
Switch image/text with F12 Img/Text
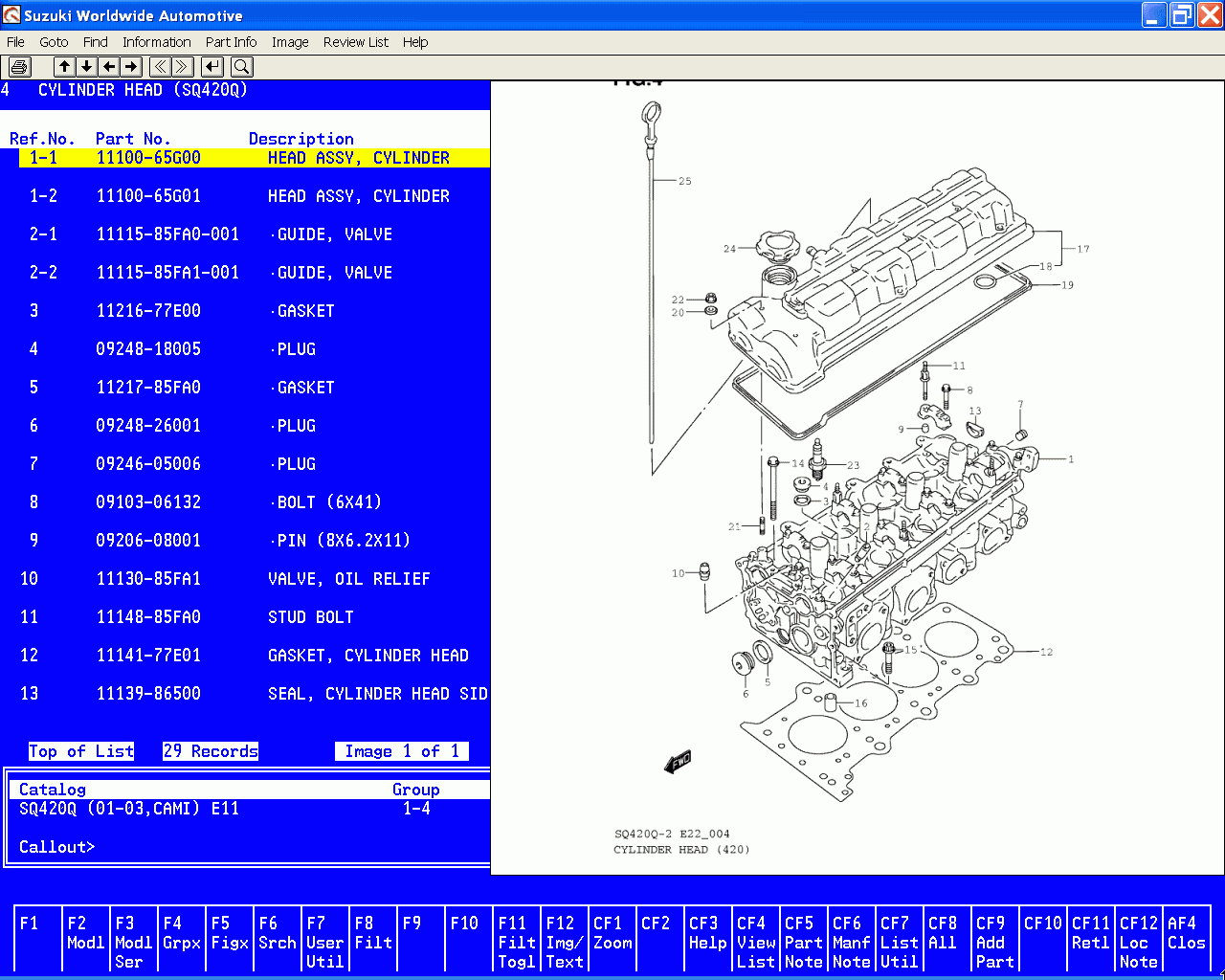pos(565,939)
